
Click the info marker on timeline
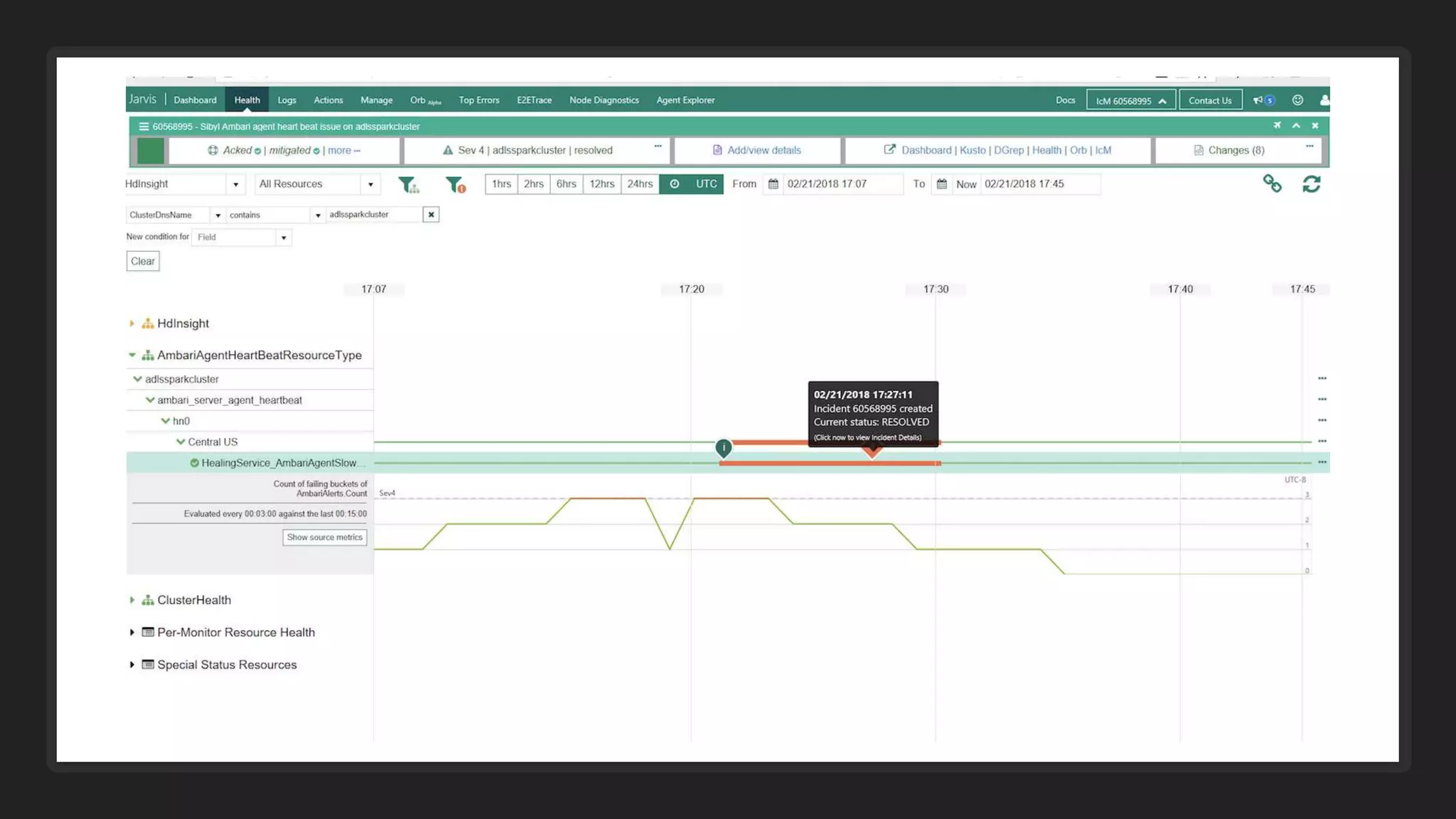(723, 448)
